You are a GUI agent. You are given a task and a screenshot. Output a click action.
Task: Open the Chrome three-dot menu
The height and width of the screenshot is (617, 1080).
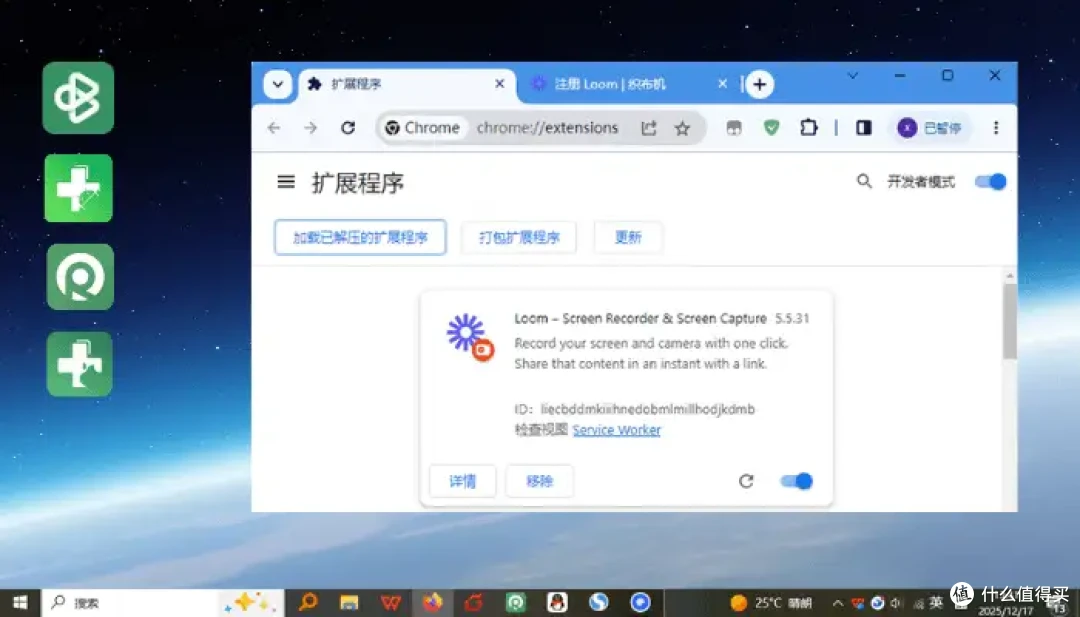point(996,127)
